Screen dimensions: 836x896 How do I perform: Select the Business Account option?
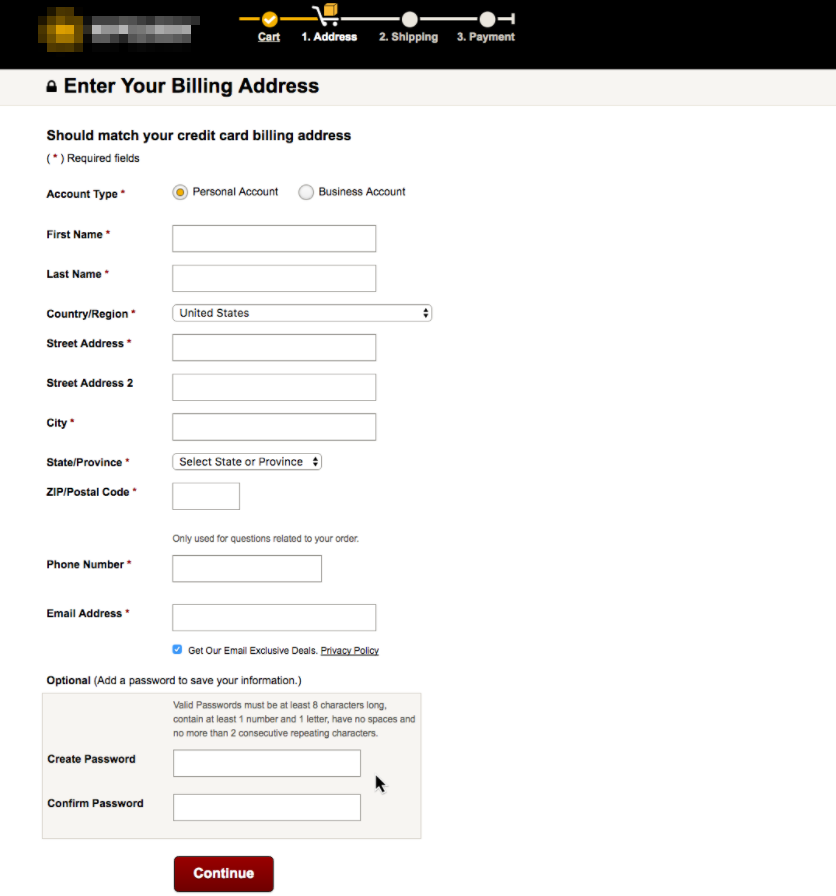click(306, 192)
